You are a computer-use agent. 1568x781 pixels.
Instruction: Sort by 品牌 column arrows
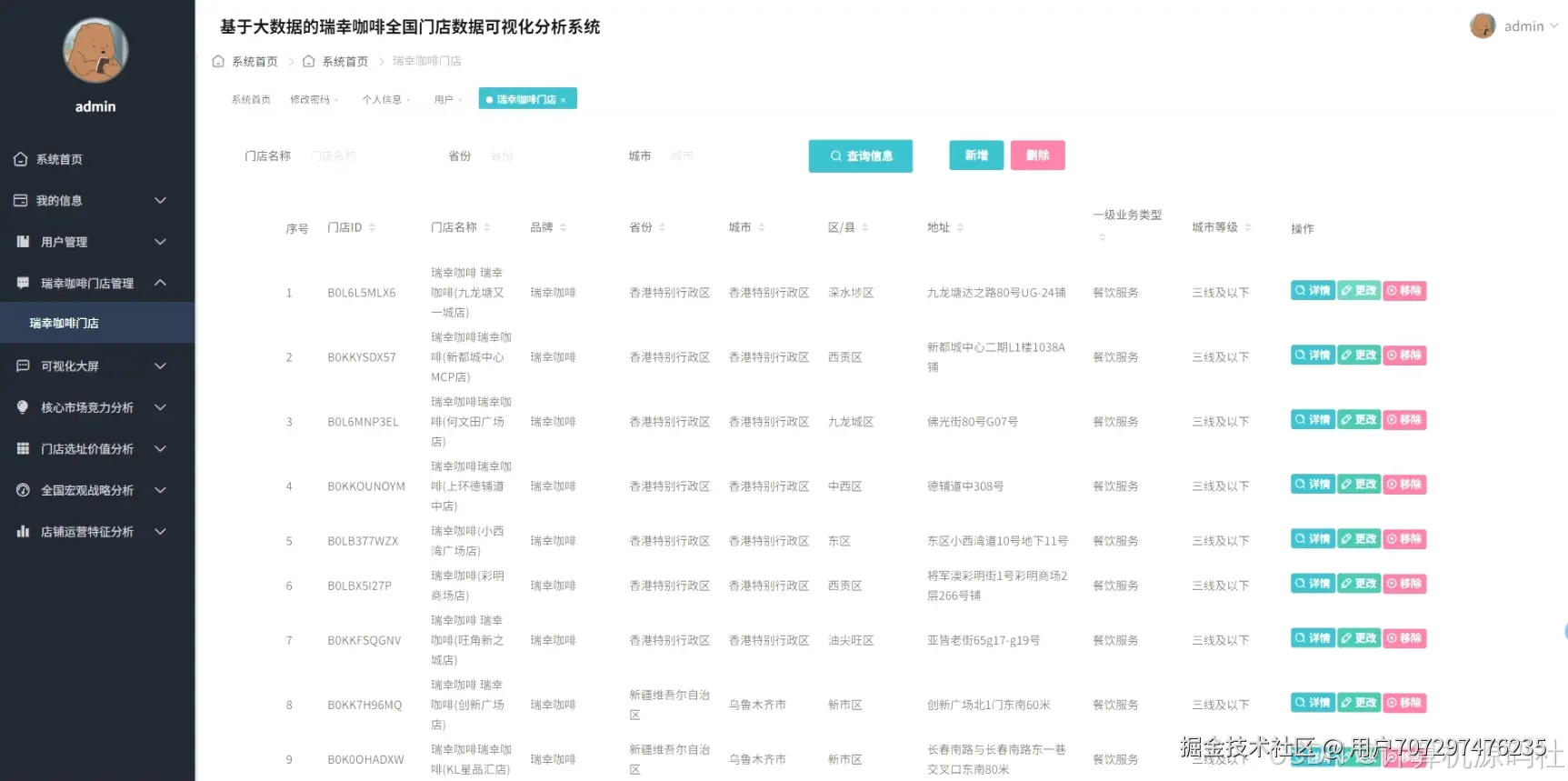coord(563,227)
